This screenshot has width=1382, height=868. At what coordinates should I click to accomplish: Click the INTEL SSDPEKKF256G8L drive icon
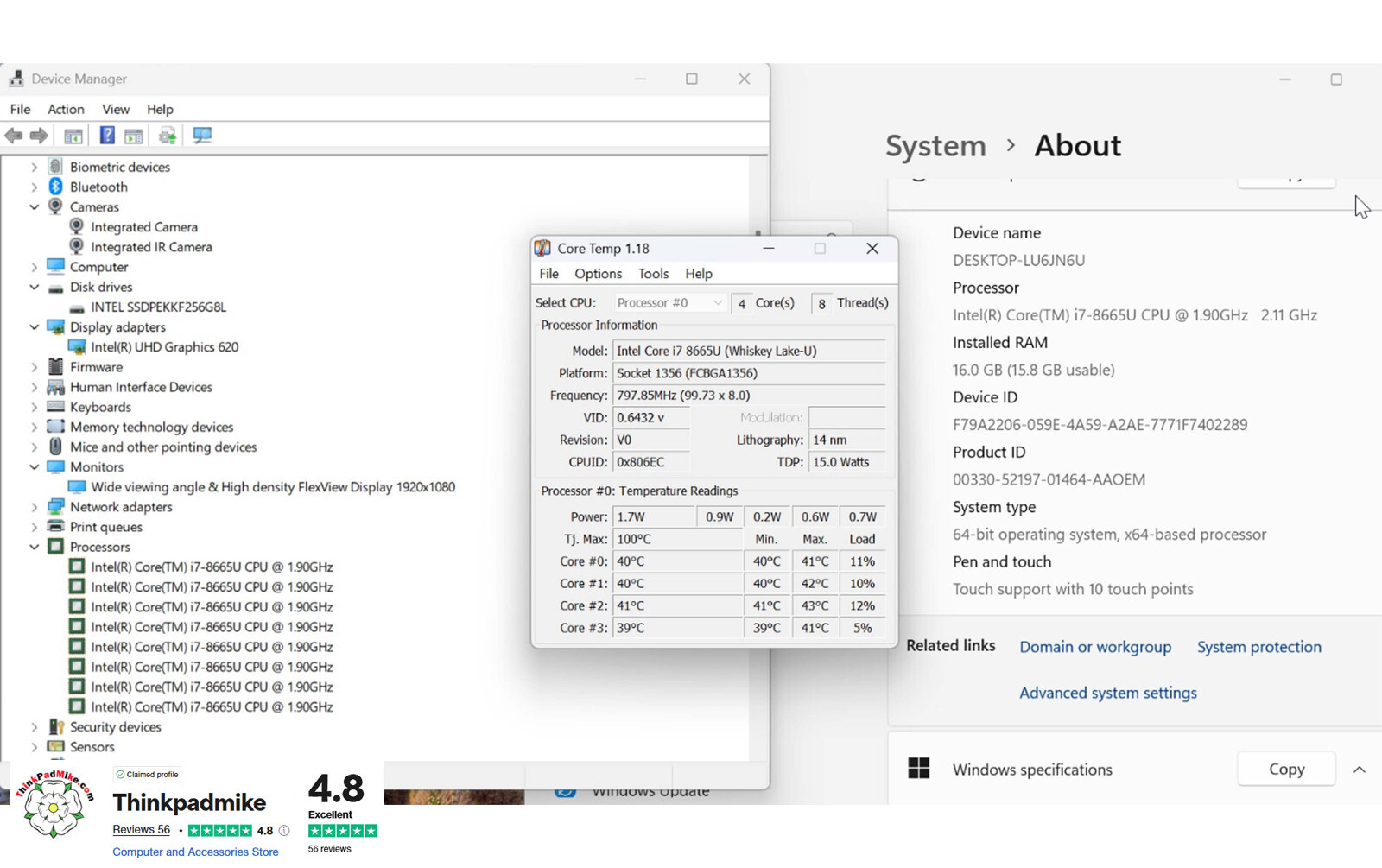tap(77, 307)
